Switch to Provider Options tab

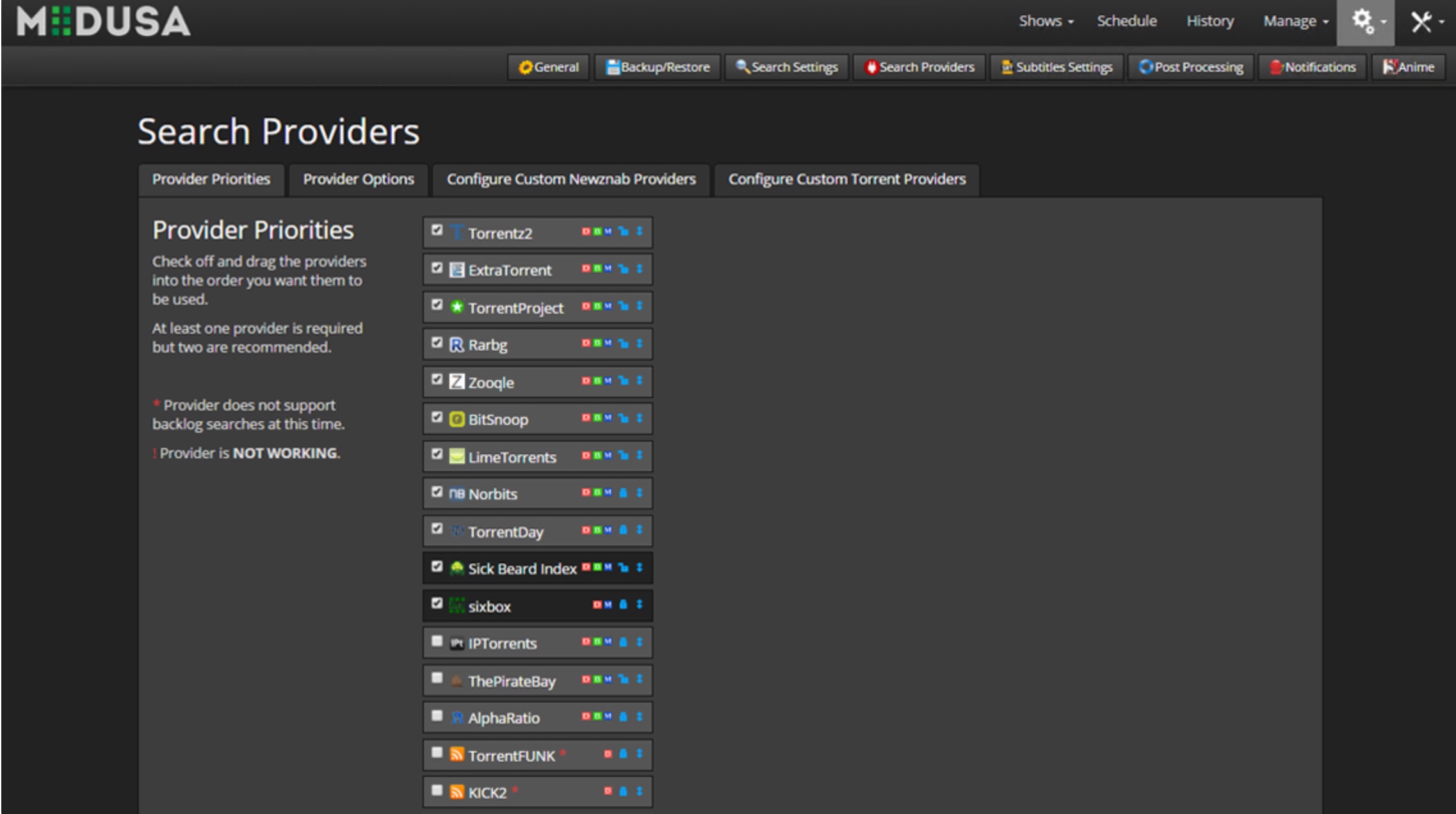(x=359, y=179)
